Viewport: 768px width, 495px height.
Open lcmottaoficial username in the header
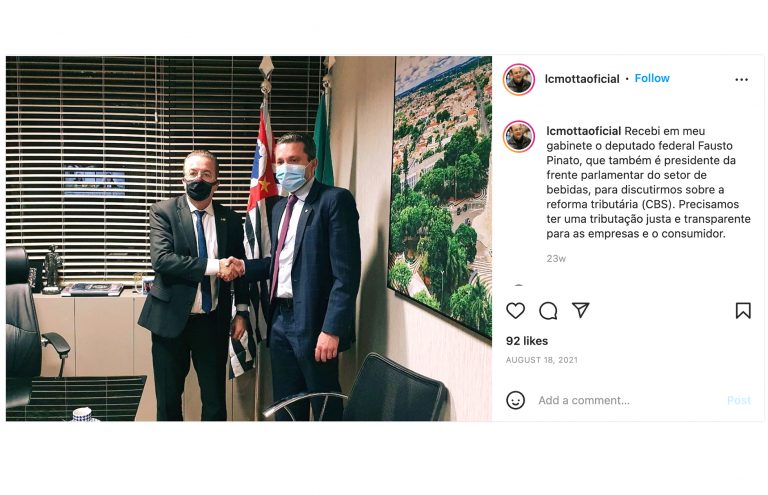tap(582, 79)
